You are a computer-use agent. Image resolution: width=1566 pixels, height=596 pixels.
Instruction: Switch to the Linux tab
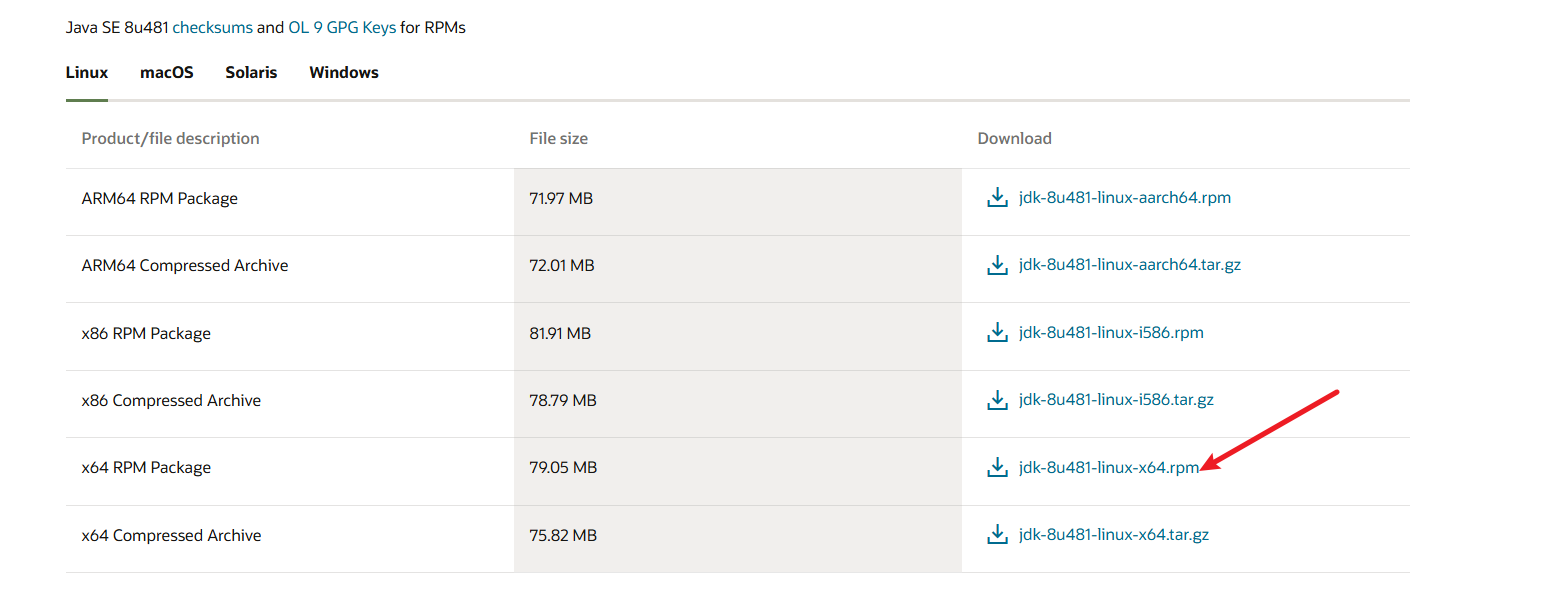(87, 73)
